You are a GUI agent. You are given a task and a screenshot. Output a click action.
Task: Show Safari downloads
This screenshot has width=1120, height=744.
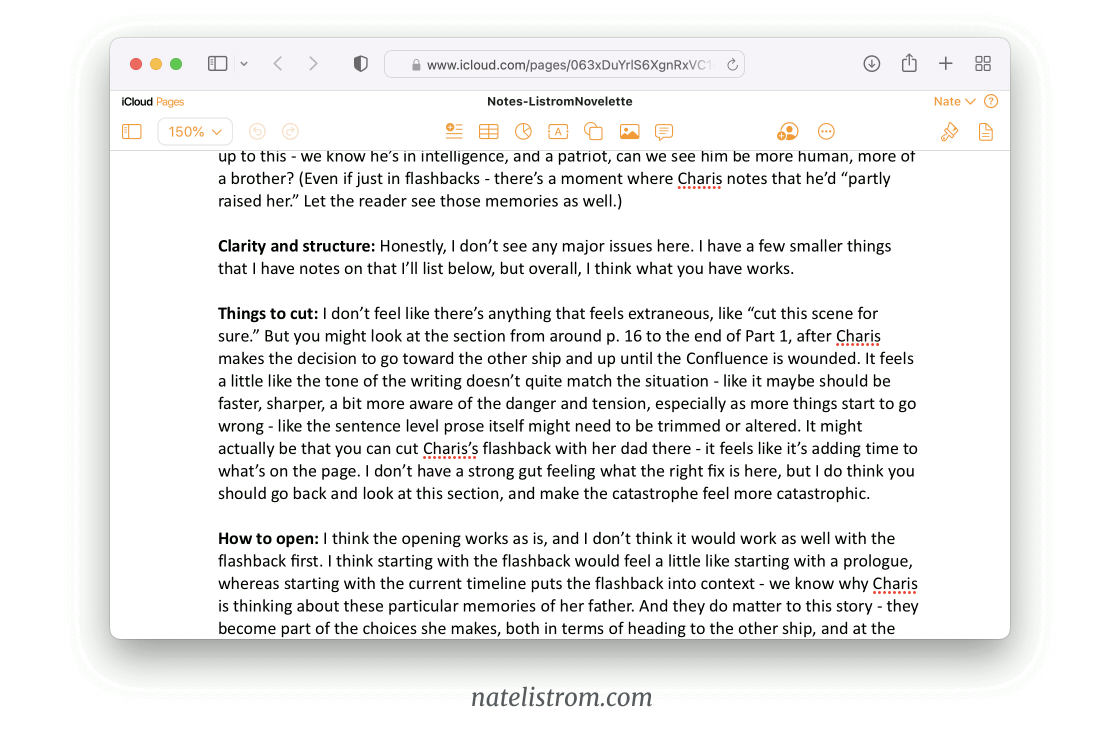click(x=871, y=64)
